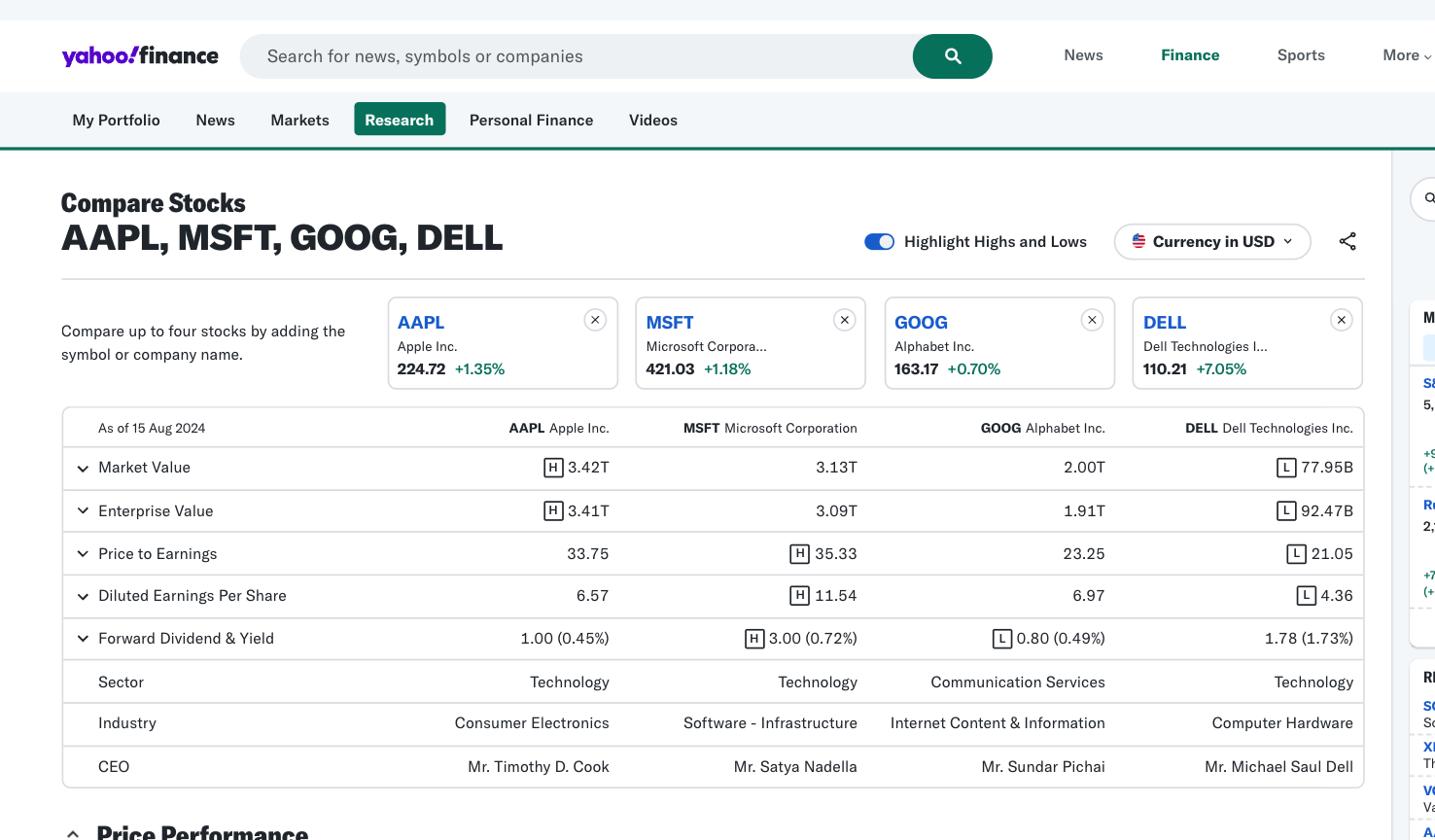This screenshot has height=840, width=1435.
Task: Click the 1.78 (1.73%) dividend value
Action: tap(1309, 639)
